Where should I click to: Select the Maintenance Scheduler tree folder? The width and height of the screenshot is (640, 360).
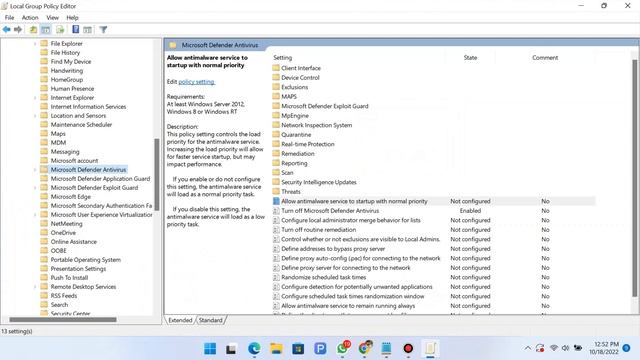tap(81, 124)
